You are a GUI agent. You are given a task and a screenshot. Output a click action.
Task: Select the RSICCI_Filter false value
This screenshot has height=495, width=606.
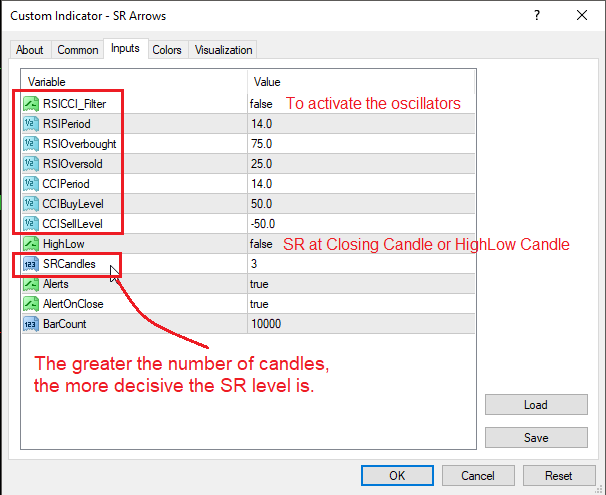tap(261, 104)
